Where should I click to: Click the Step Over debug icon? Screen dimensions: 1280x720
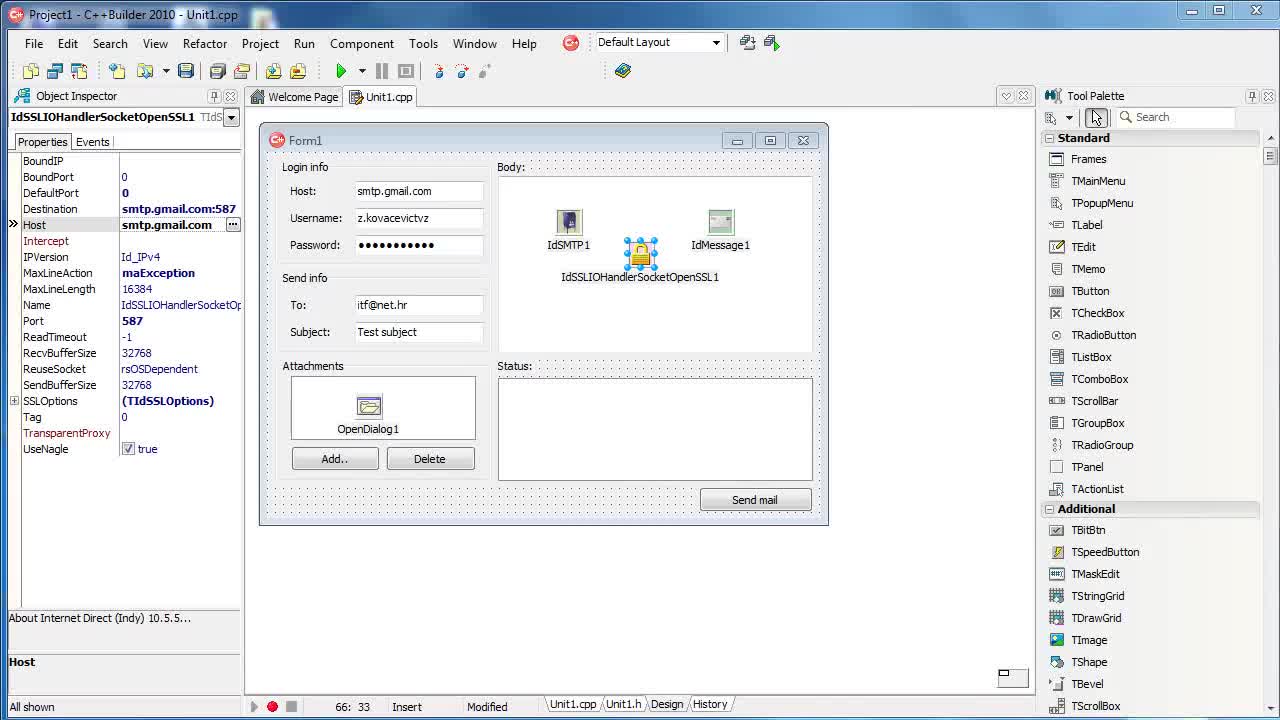(x=462, y=71)
